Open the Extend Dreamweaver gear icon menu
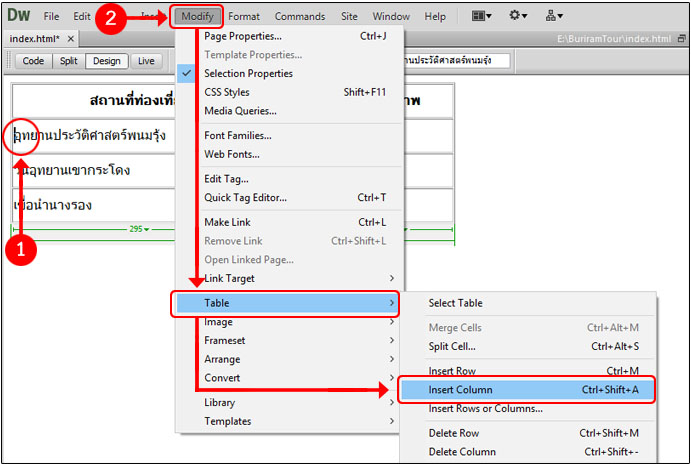This screenshot has height=467, width=691. click(x=520, y=16)
